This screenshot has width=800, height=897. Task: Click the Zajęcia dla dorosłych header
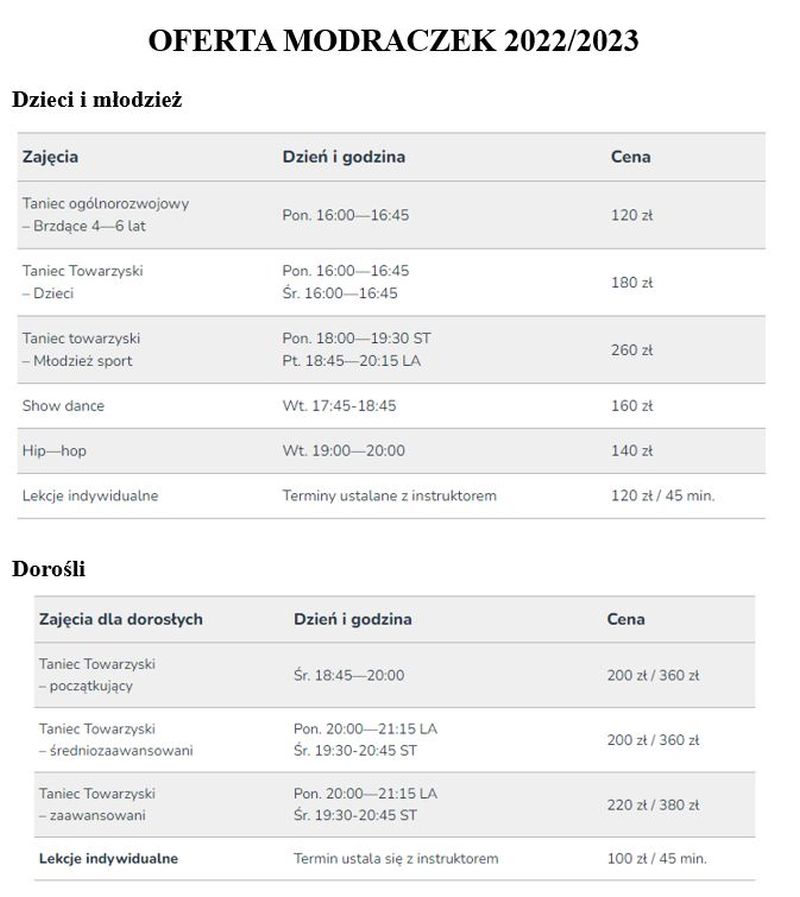tap(121, 620)
